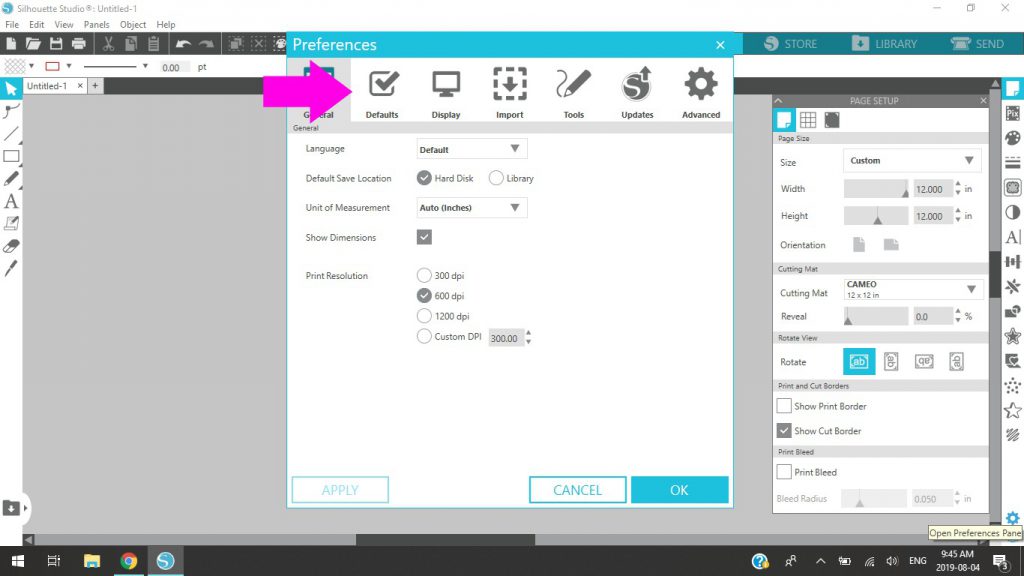
Task: Open the Import preferences tab
Action: [509, 93]
